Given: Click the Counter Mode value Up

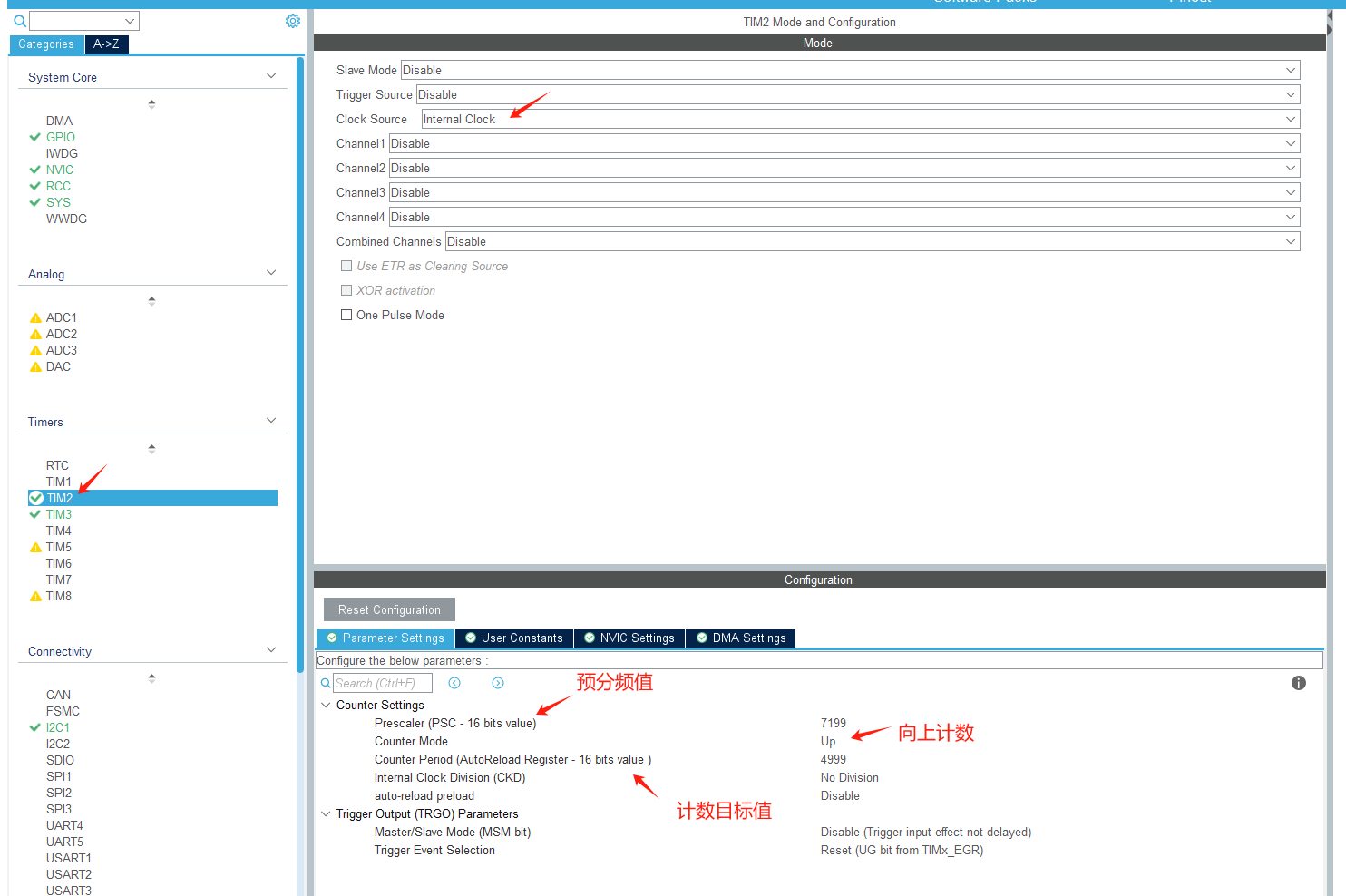Looking at the screenshot, I should [x=828, y=741].
